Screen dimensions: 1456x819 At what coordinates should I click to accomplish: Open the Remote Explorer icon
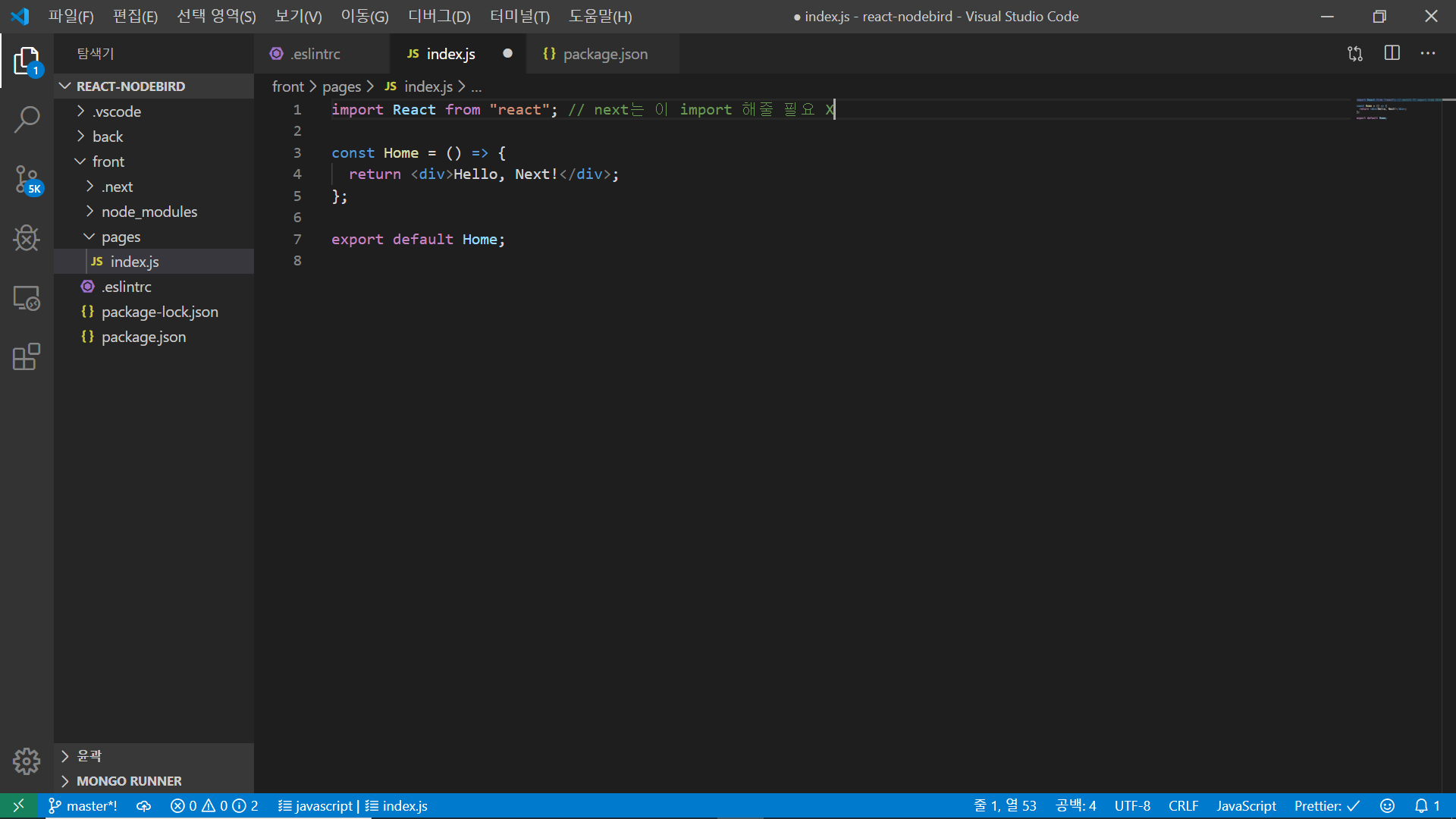27,298
